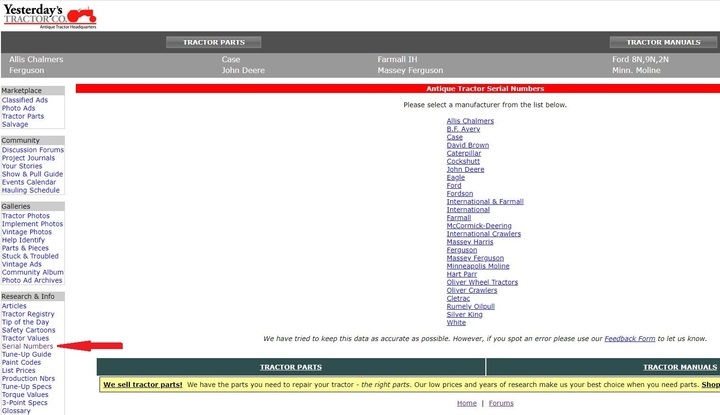Open Tractor Registry sidebar link
Viewport: 720px width, 415px height.
coord(28,314)
